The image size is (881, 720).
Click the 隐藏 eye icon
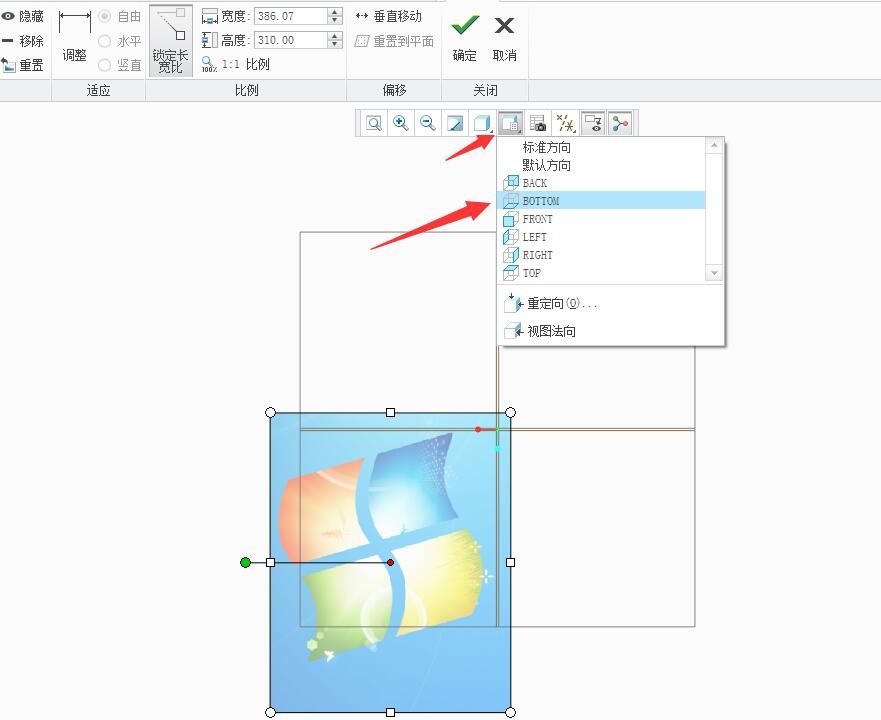pyautogui.click(x=10, y=15)
